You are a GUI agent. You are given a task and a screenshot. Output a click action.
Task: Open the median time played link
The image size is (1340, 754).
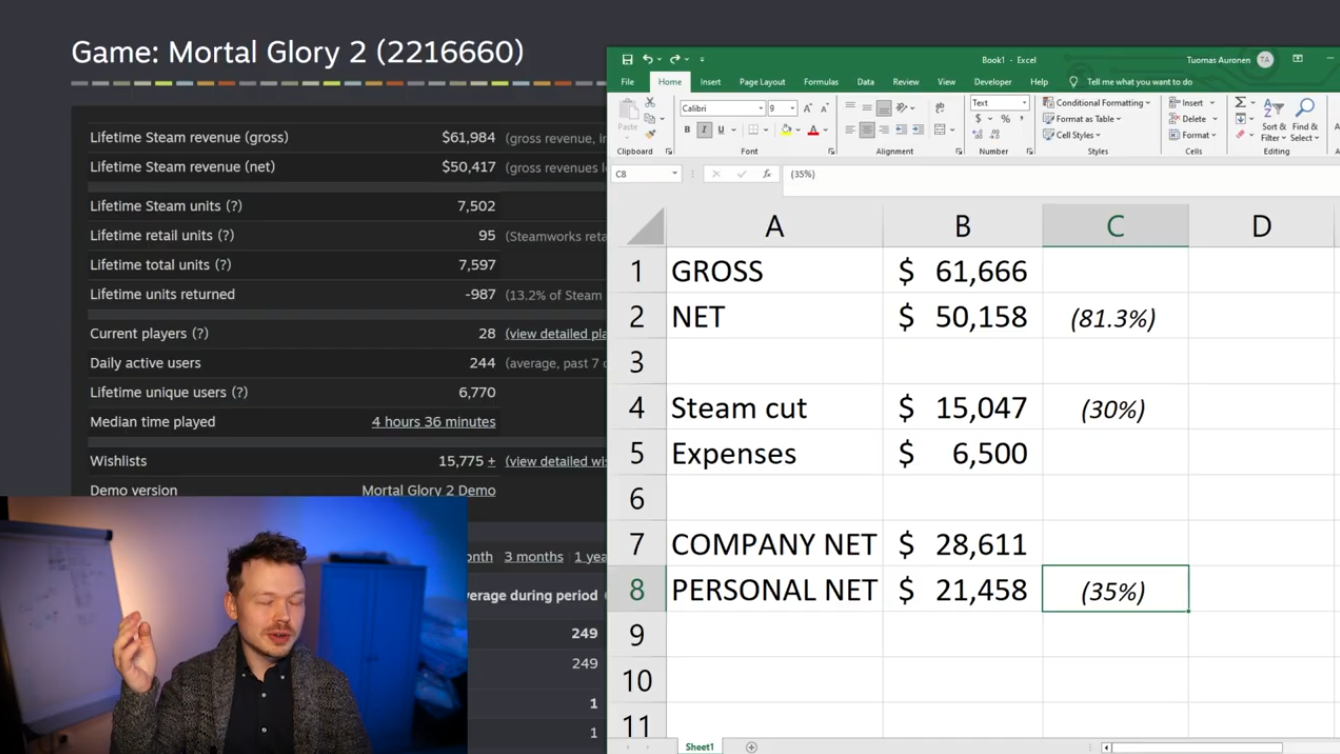[433, 422]
